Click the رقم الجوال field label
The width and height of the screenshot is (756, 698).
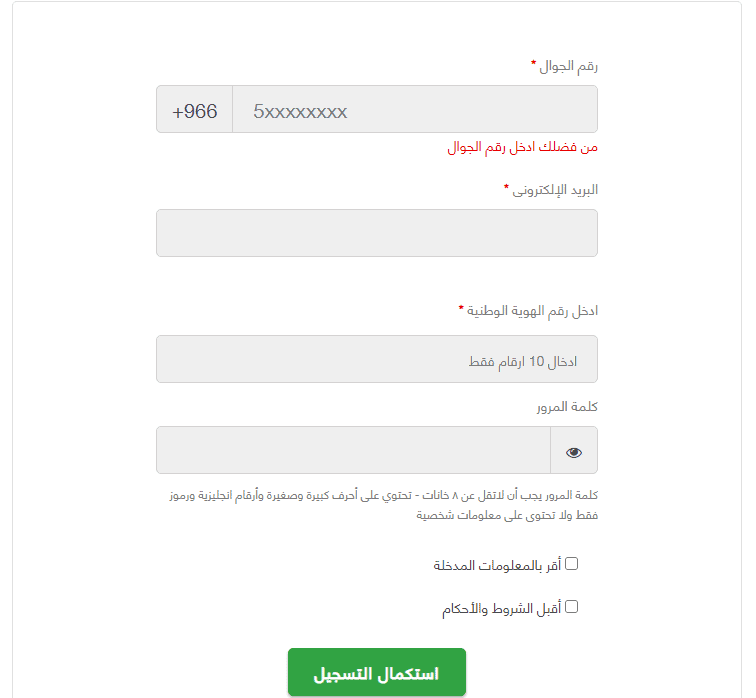(x=568, y=66)
